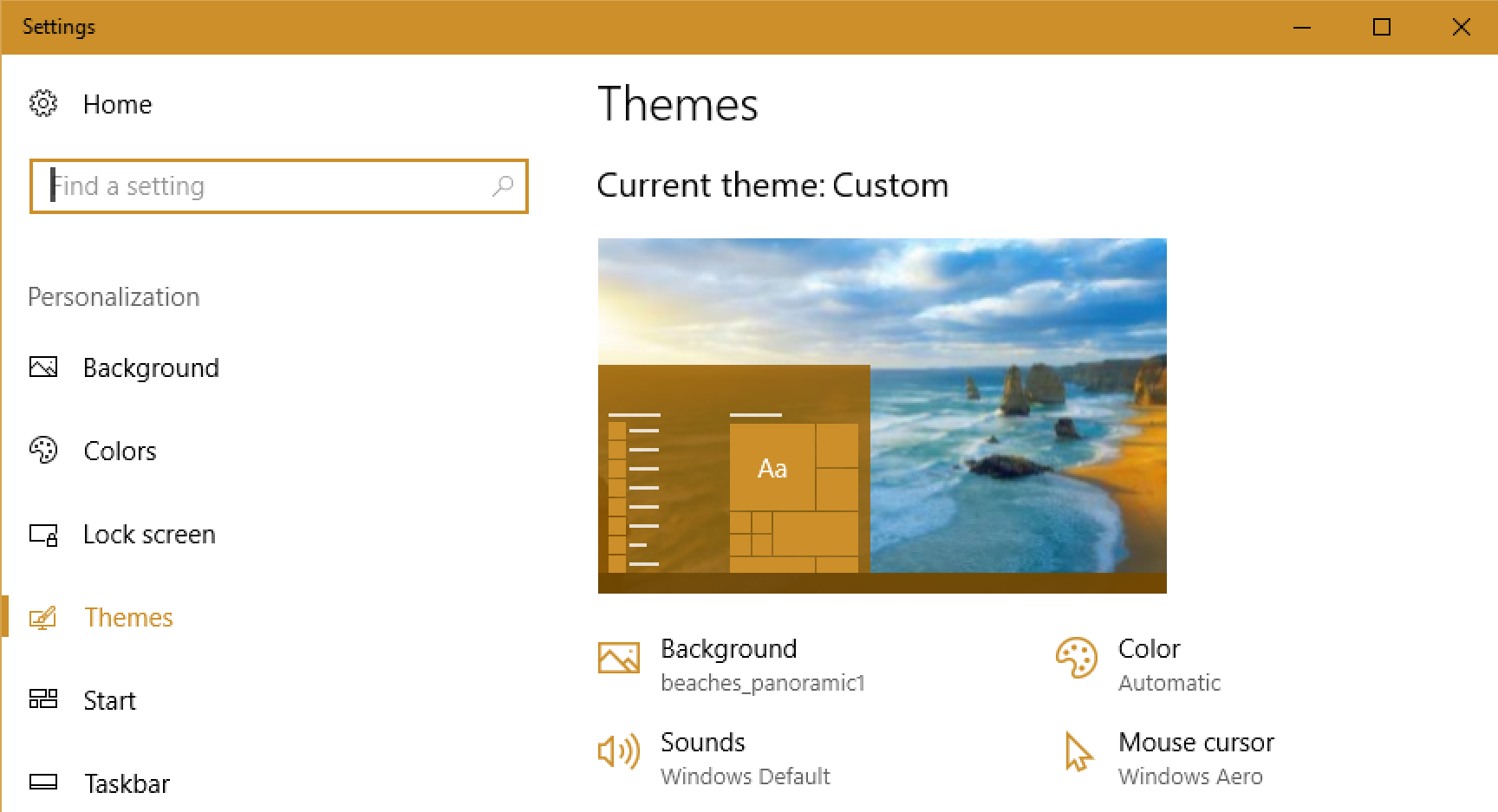The image size is (1498, 812).
Task: Click the Themes paintbrush icon in the sidebar
Action: [43, 617]
